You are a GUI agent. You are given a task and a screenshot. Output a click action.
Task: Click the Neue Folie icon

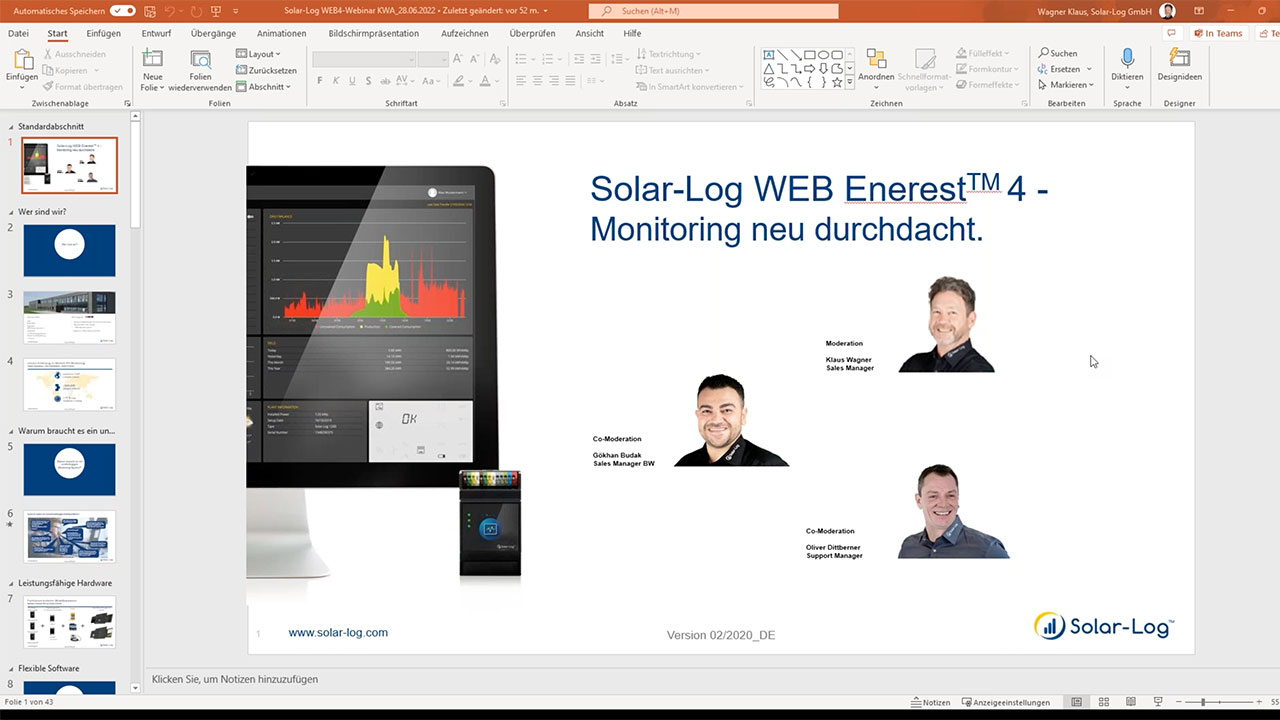(x=152, y=58)
